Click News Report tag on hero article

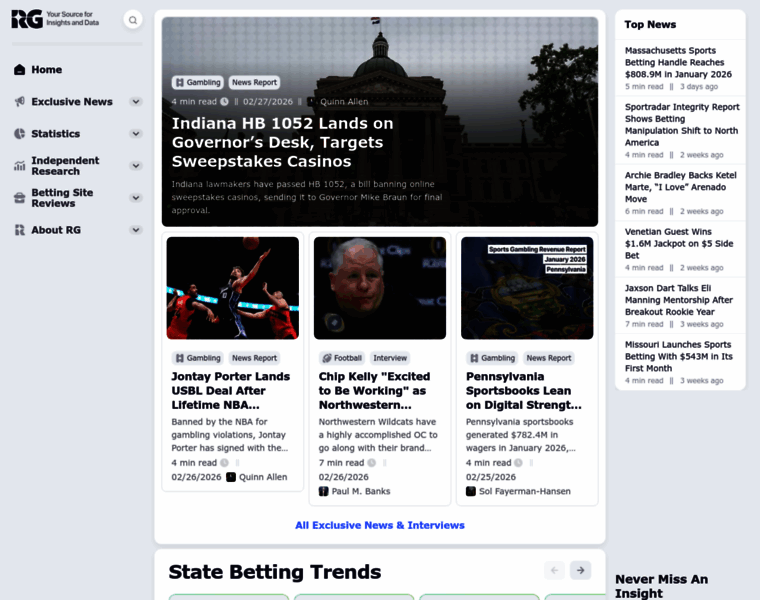(x=254, y=82)
